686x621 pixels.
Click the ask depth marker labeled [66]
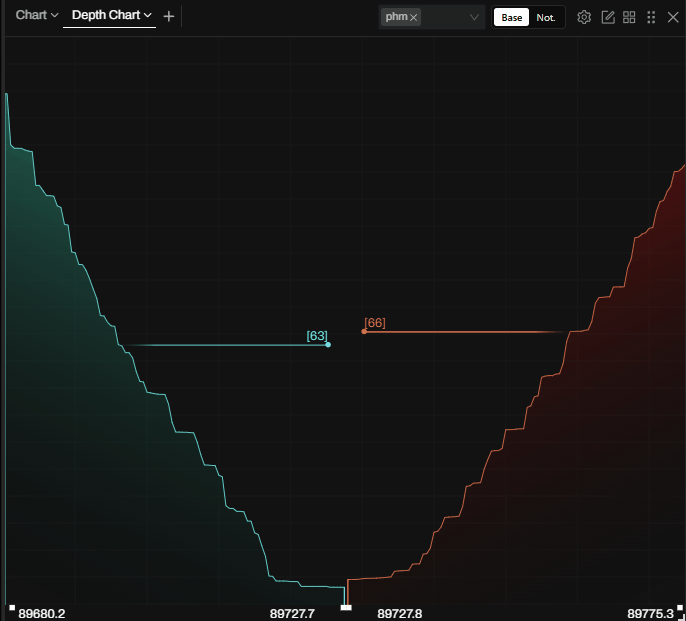pyautogui.click(x=364, y=332)
